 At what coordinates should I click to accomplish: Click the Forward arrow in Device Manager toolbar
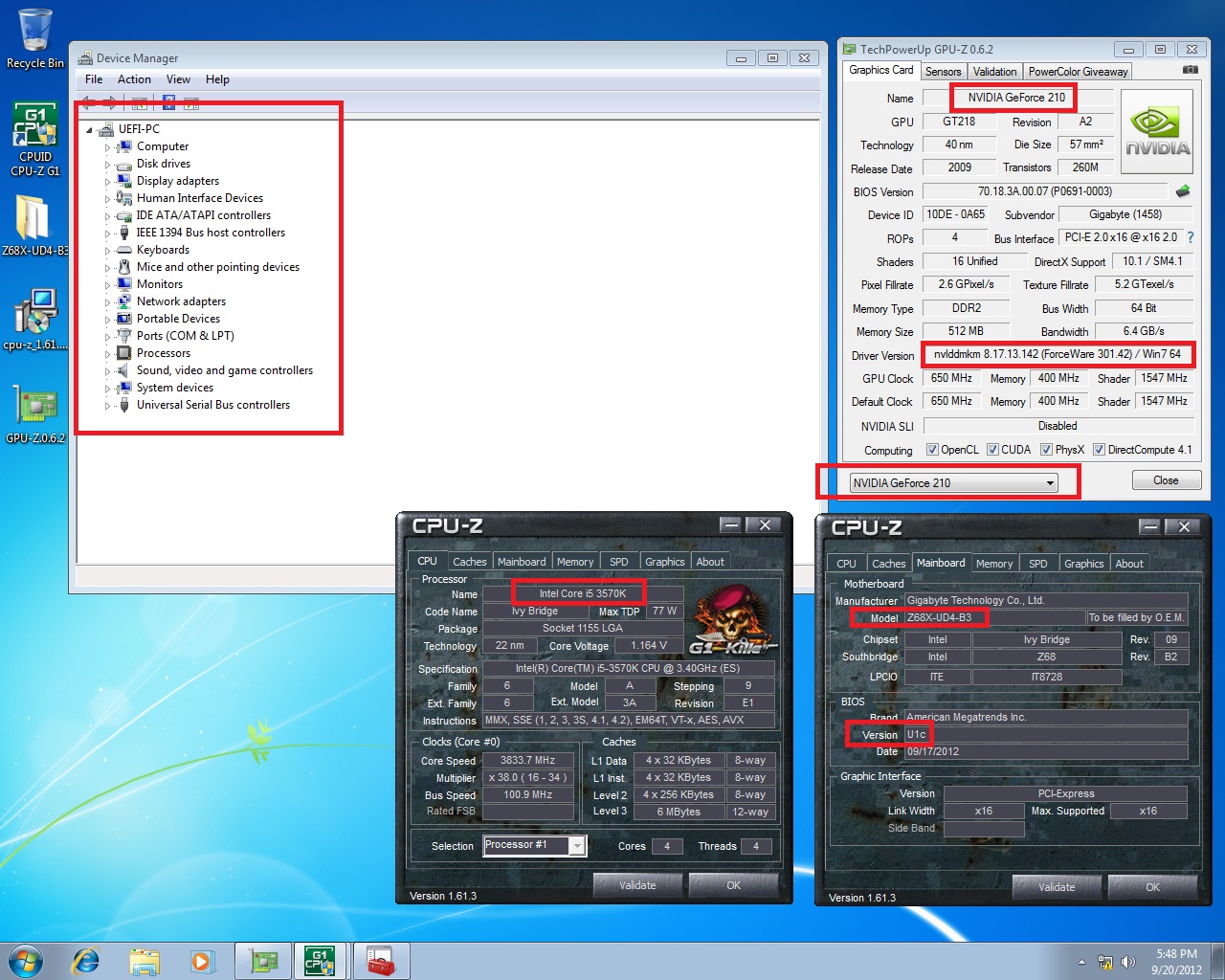110,102
